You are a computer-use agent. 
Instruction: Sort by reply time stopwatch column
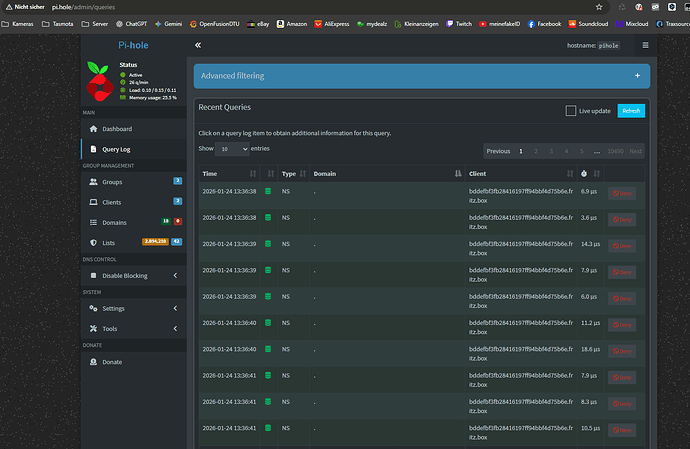pos(590,173)
